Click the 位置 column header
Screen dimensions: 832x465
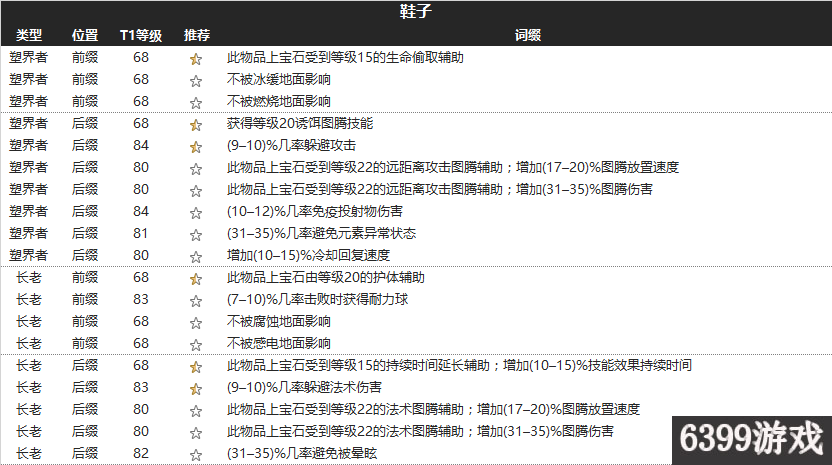(85, 35)
